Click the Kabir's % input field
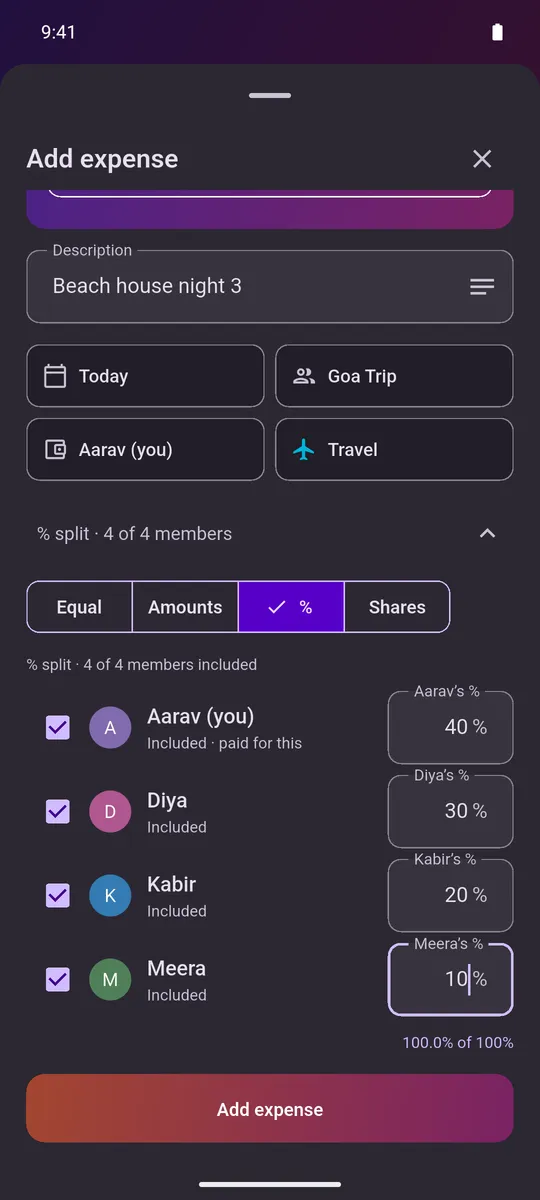Image resolution: width=540 pixels, height=1200 pixels. point(450,895)
